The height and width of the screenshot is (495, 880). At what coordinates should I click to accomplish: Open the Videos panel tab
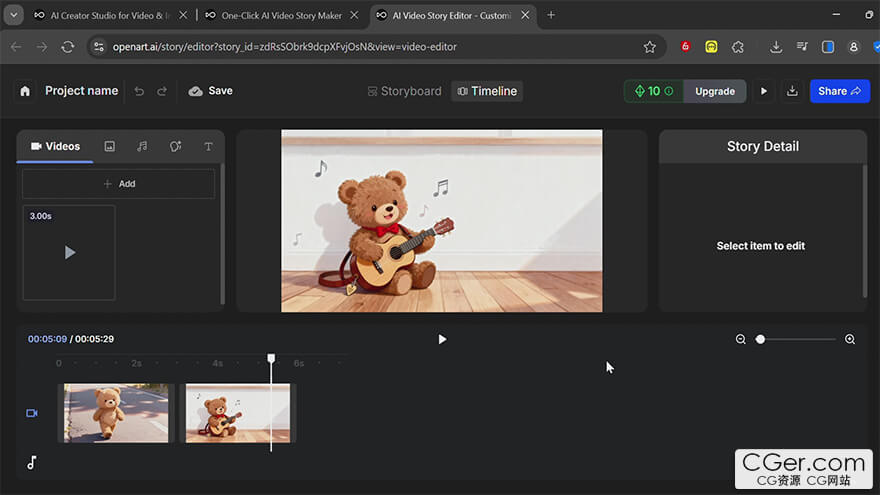pyautogui.click(x=55, y=146)
